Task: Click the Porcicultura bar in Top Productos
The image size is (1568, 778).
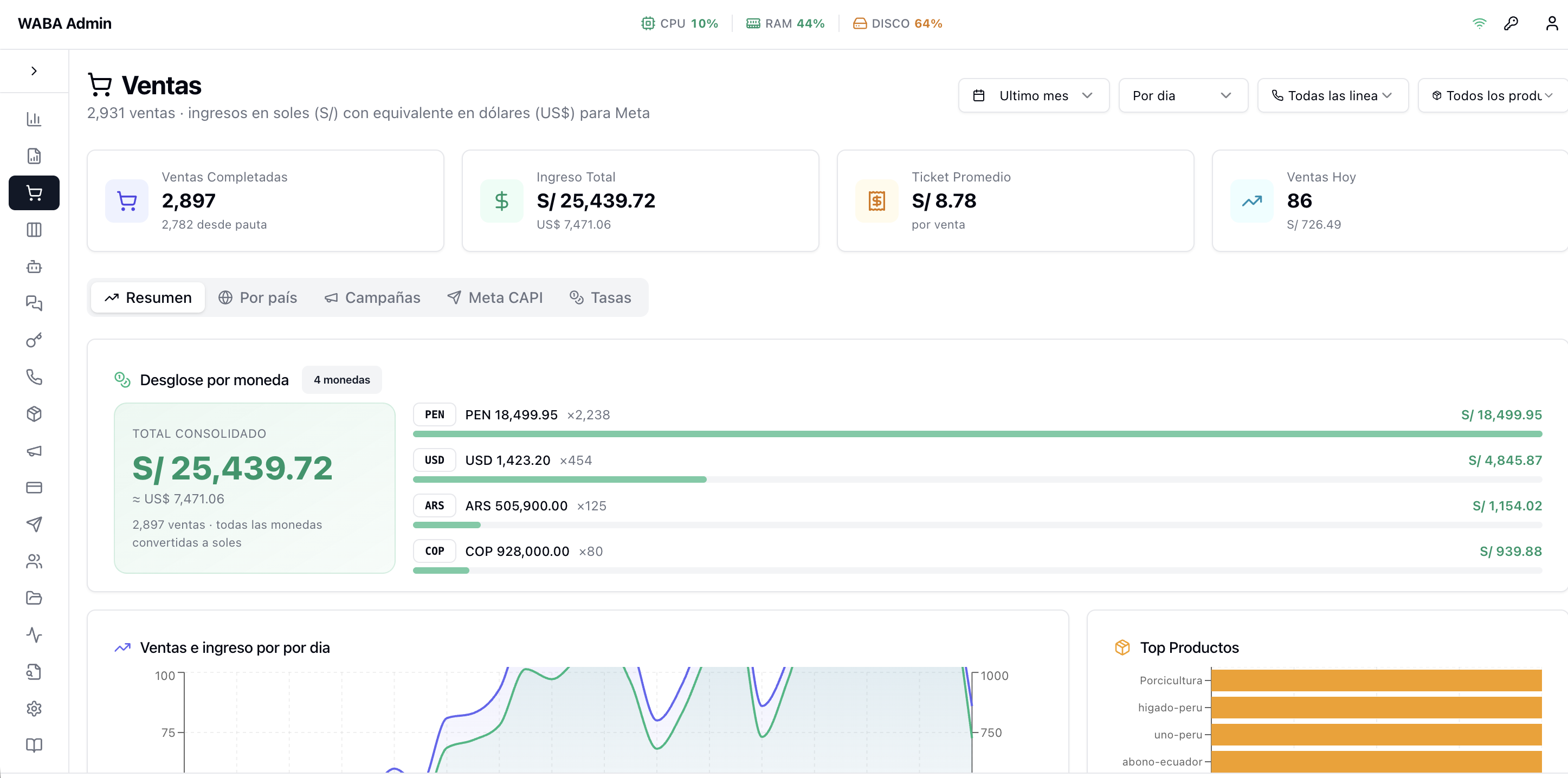Action: (x=1376, y=680)
